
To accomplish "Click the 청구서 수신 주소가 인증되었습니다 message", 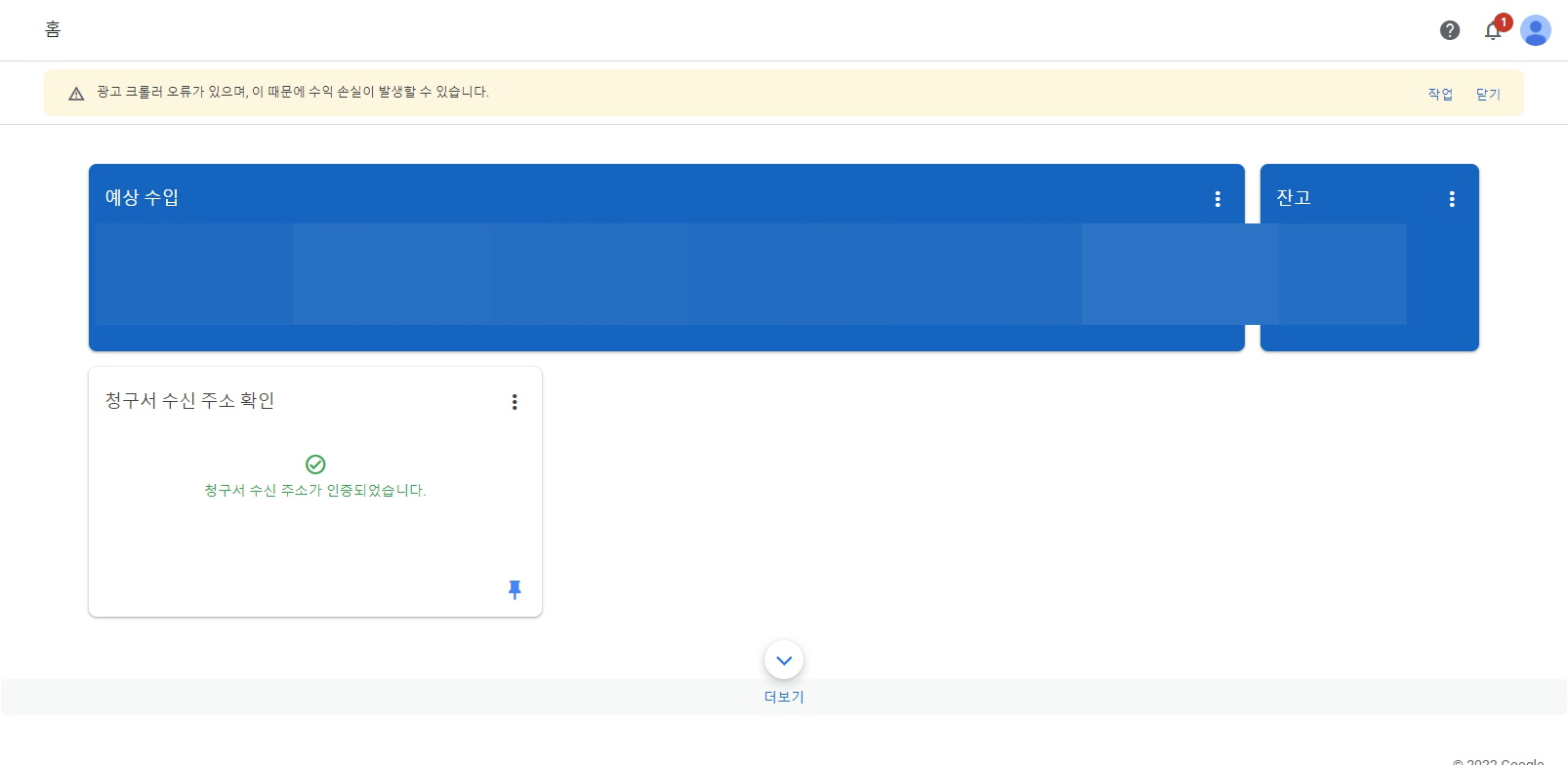I will click(x=315, y=490).
